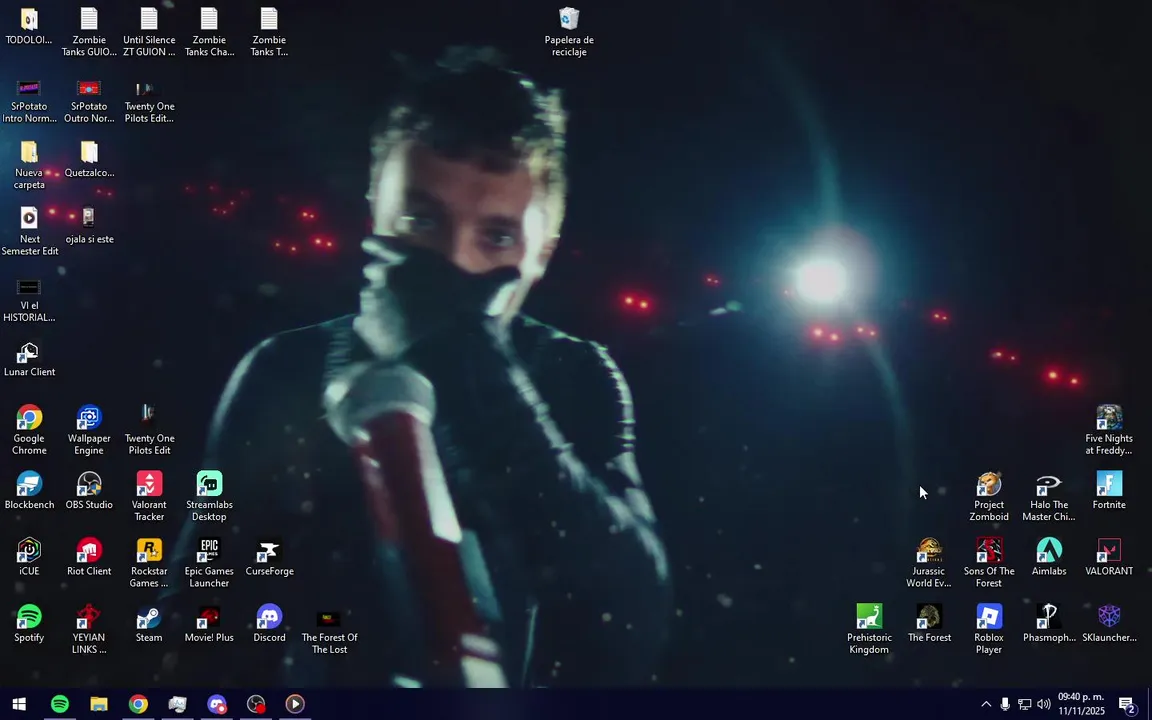Screen dimensions: 1152x720
Task: Open the media player taskbar icon
Action: [x=295, y=704]
